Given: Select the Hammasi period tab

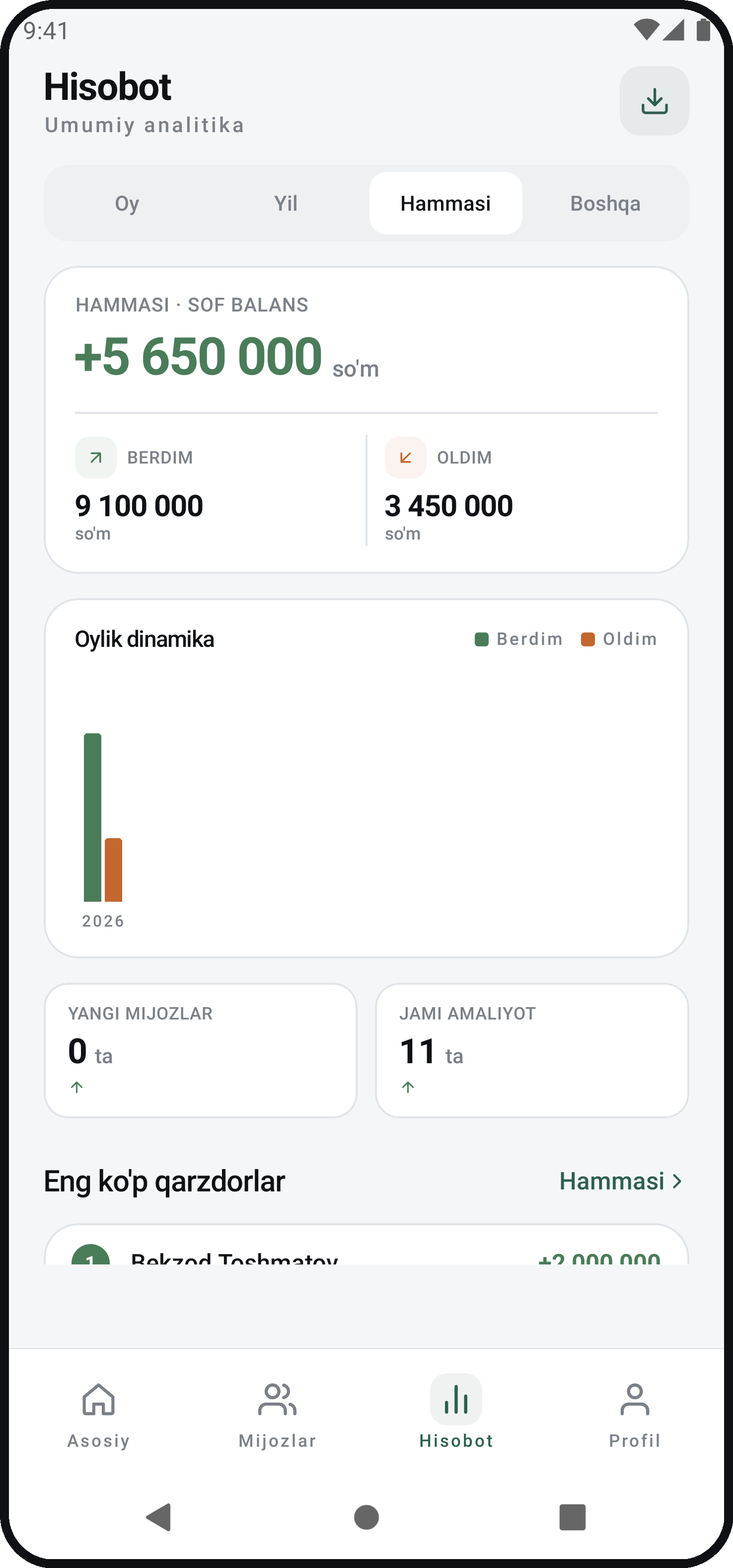Looking at the screenshot, I should pyautogui.click(x=445, y=203).
